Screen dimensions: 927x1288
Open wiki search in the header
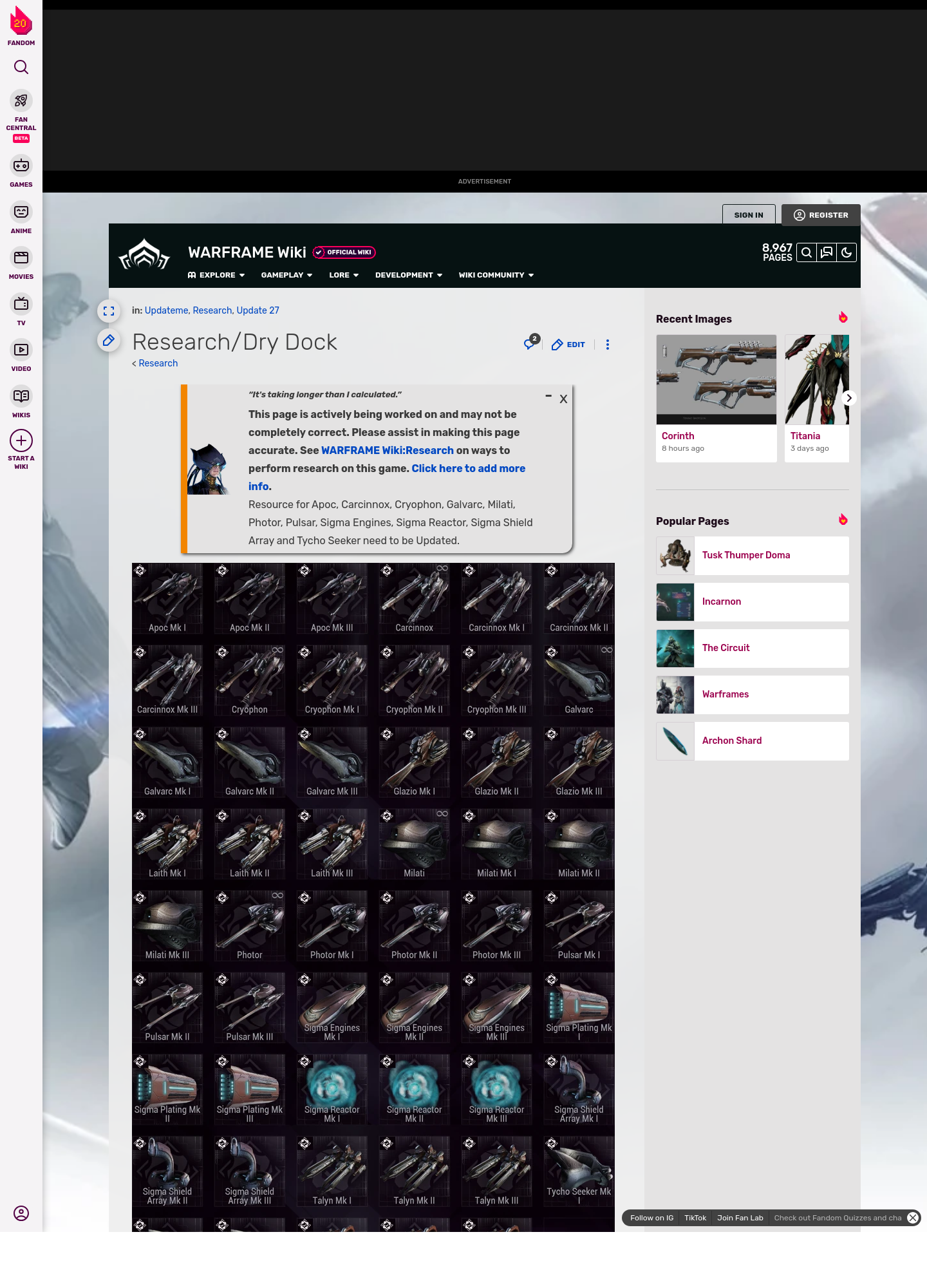(x=807, y=252)
